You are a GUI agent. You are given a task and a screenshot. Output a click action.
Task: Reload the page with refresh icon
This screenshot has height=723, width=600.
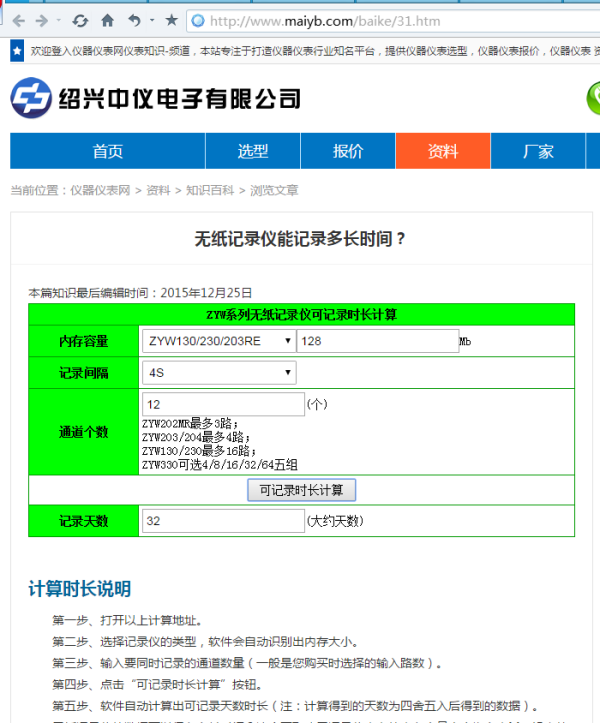coord(80,21)
